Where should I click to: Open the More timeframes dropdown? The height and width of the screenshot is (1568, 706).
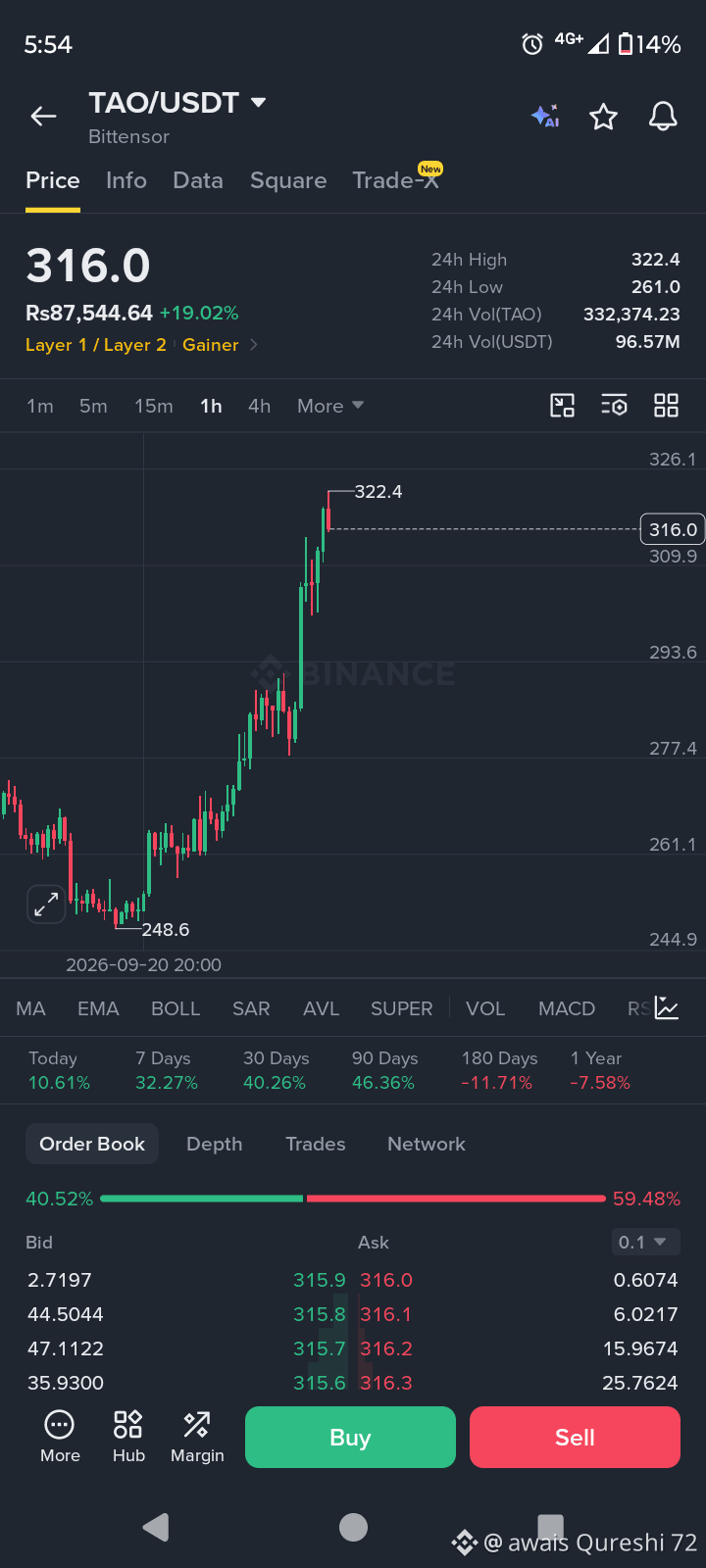coord(330,406)
